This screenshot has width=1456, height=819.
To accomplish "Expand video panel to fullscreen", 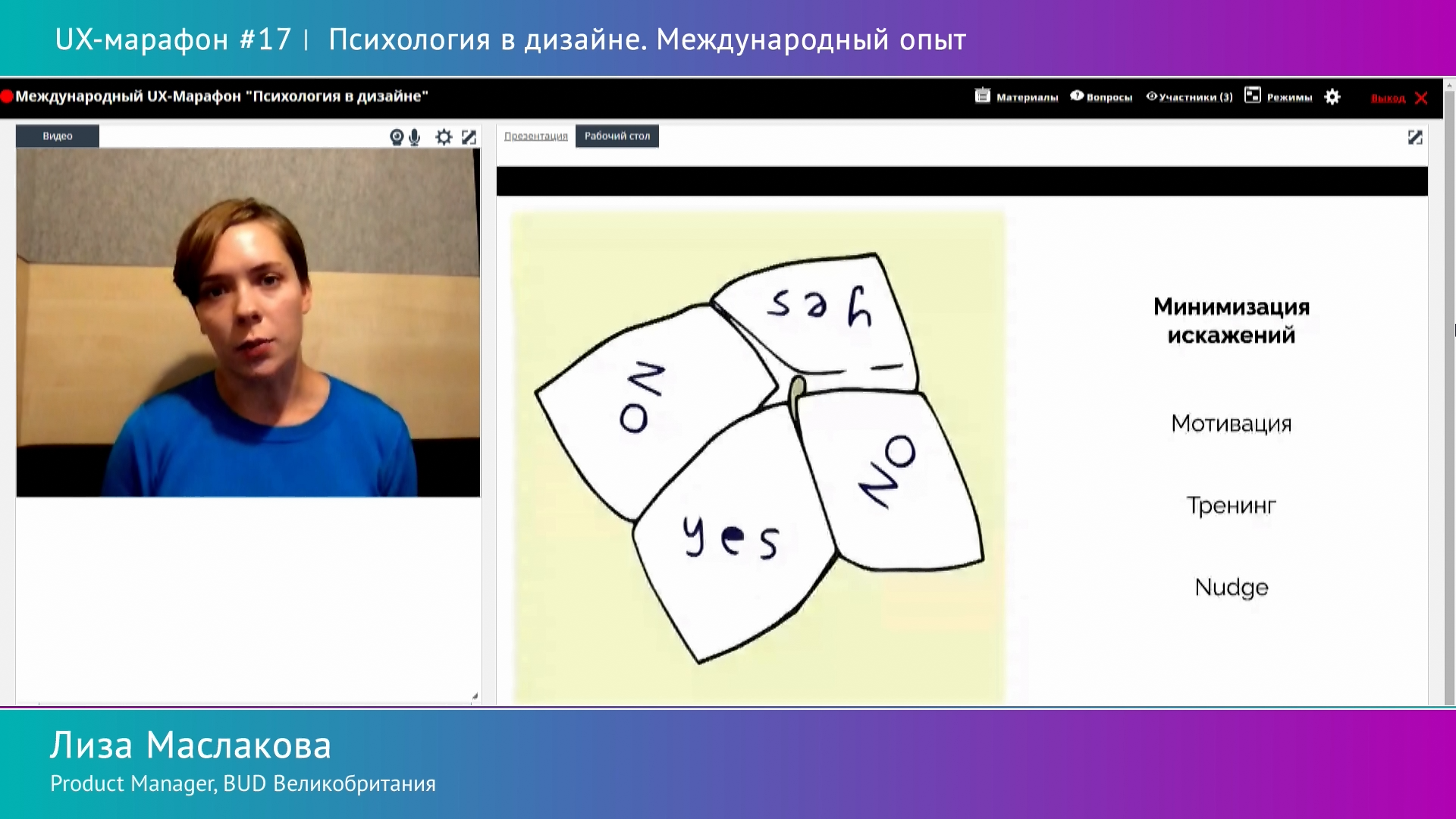I will 469,137.
